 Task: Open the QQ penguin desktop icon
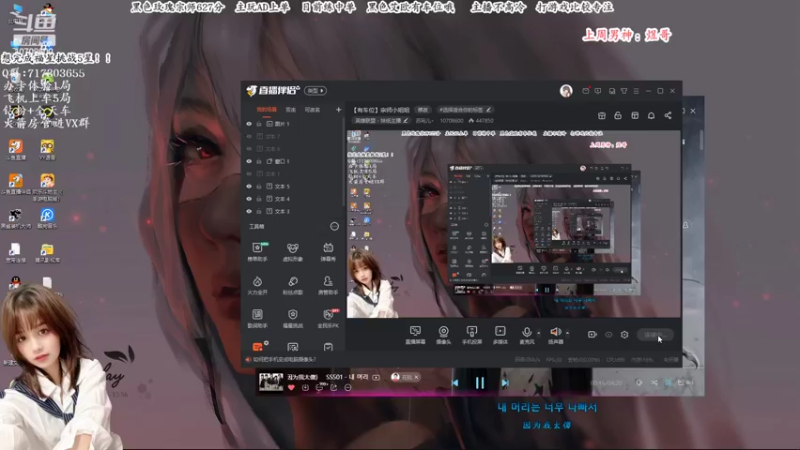14,283
